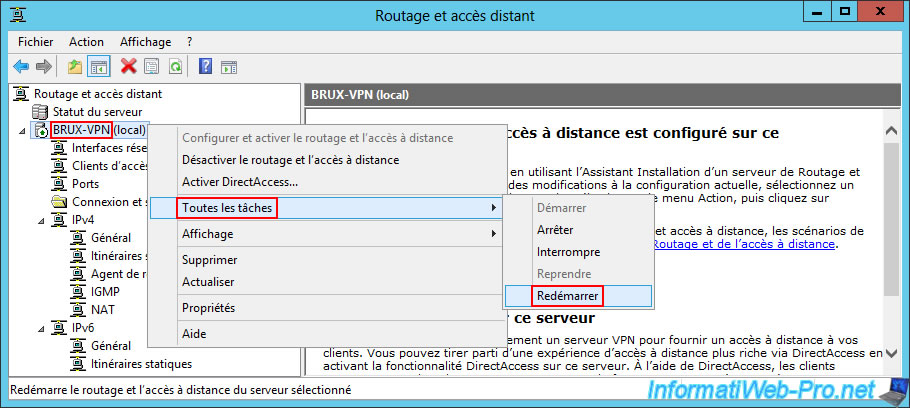Select the NAT node under IPv4
Screen dimensions: 910x408
(102, 309)
